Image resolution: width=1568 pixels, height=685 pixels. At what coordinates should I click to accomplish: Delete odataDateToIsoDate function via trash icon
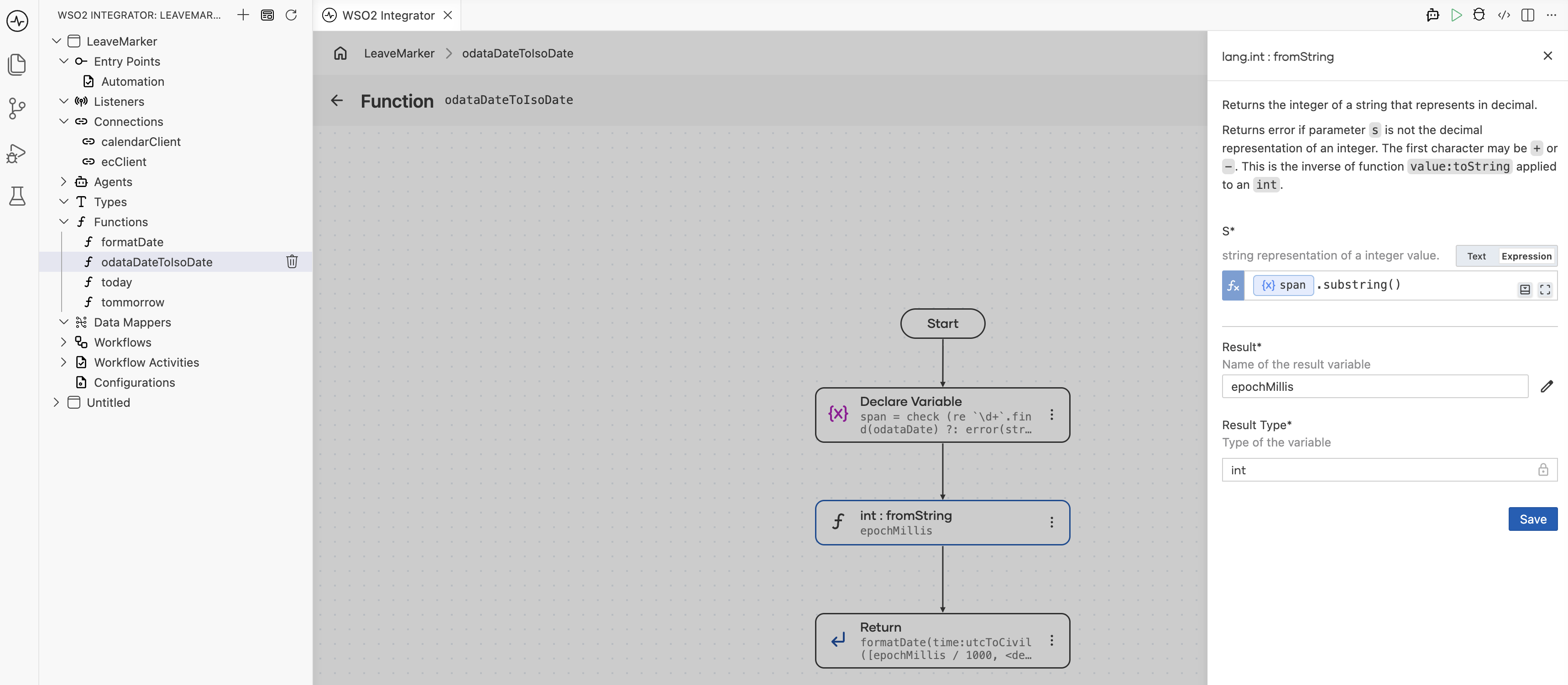coord(292,262)
